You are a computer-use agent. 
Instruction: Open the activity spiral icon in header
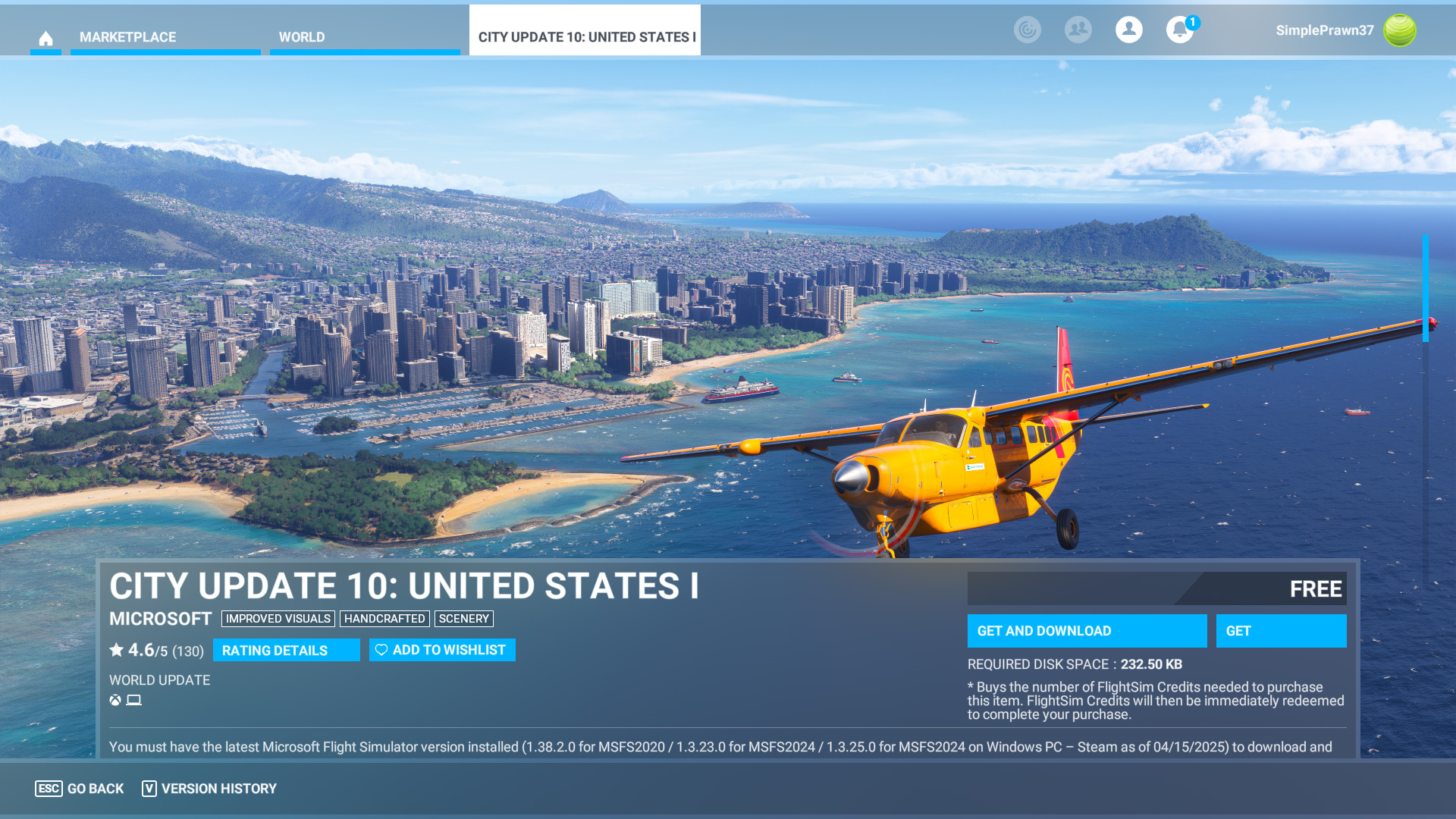[x=1028, y=30]
